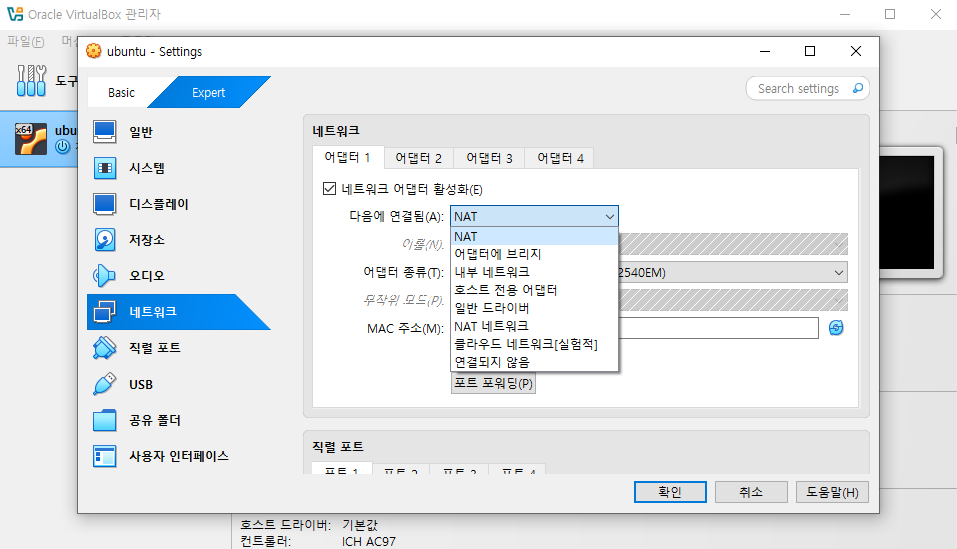Click the VirtualBox tools icon in manager
957x549 pixels.
31,81
